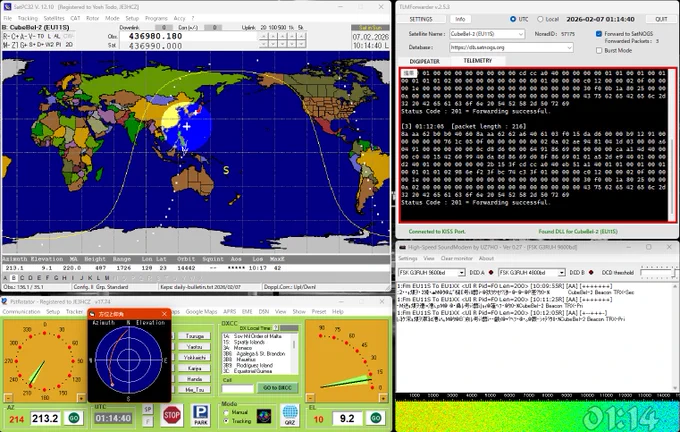
Task: Toggle the V- option in SatPC32
Action: (32, 36)
